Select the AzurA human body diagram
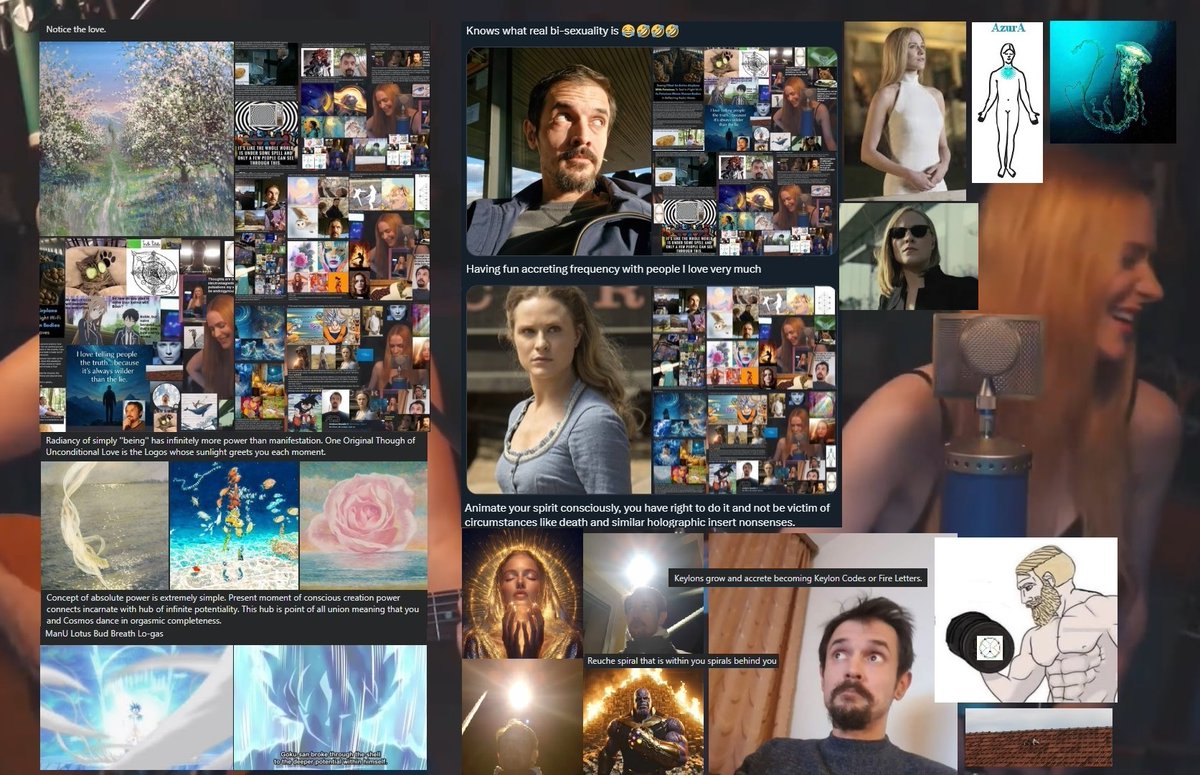1200x775 pixels. coord(1007,102)
